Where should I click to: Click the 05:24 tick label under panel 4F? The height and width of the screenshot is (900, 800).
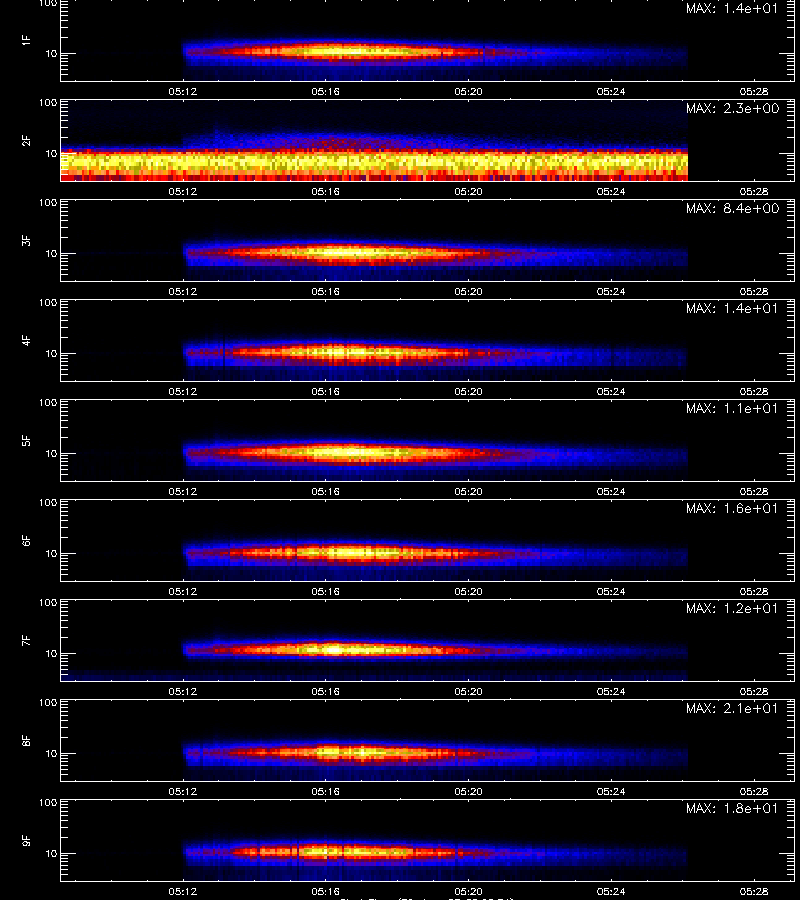[x=611, y=391]
